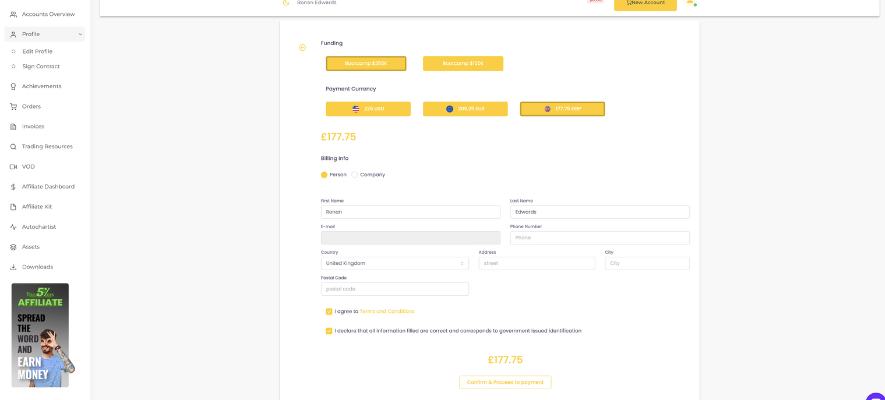
Task: Select 177.75 GBP payment currency
Action: coord(562,109)
